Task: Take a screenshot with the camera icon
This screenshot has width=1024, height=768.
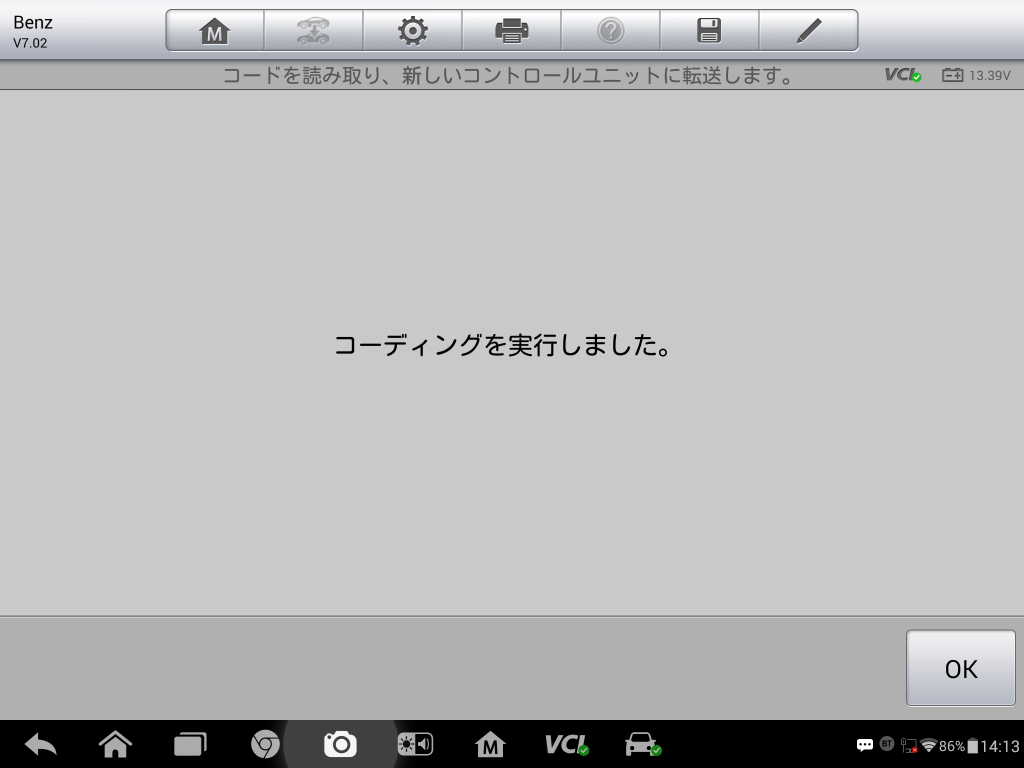Action: pyautogui.click(x=340, y=744)
